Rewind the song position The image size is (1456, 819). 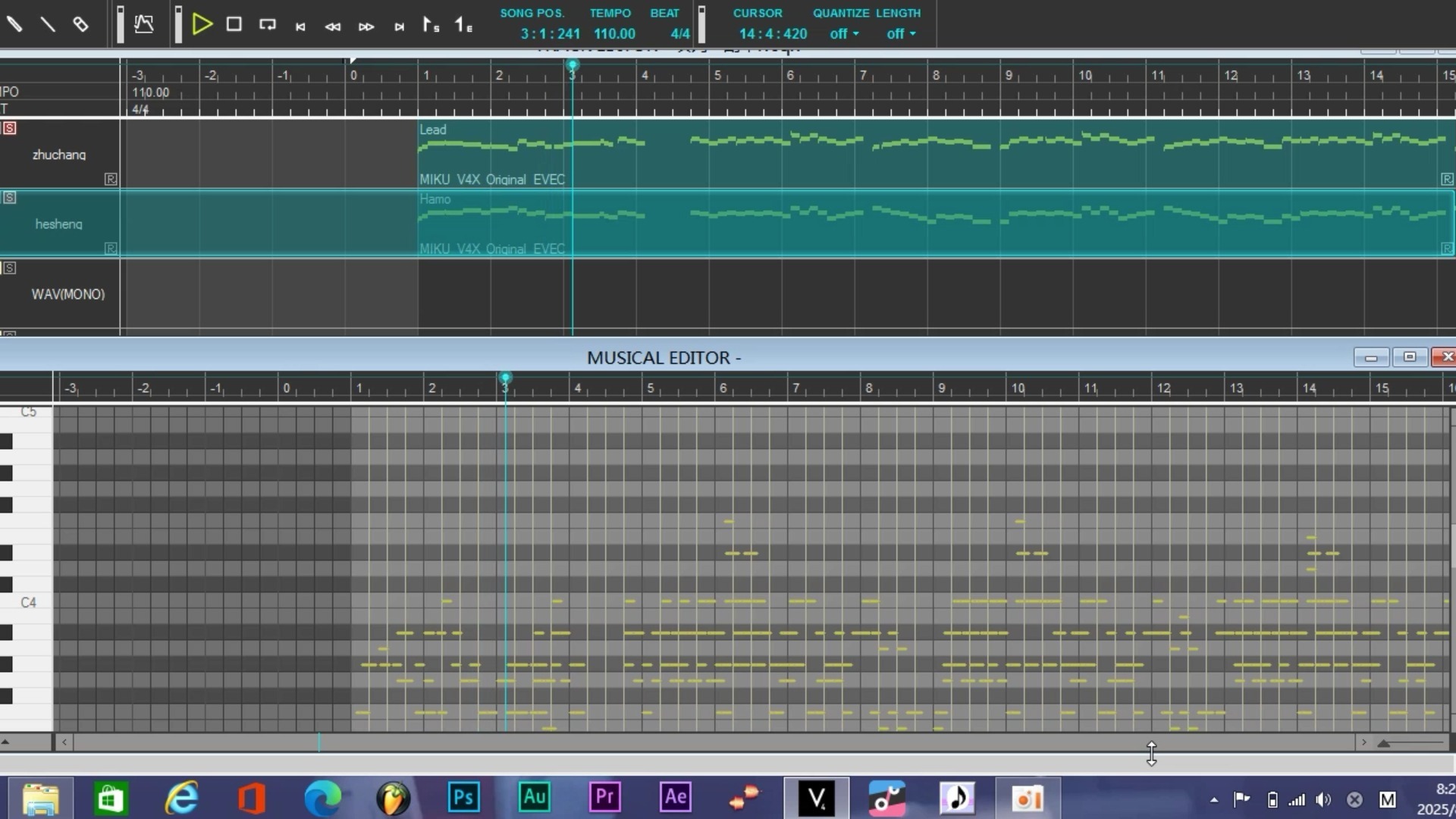(x=333, y=27)
